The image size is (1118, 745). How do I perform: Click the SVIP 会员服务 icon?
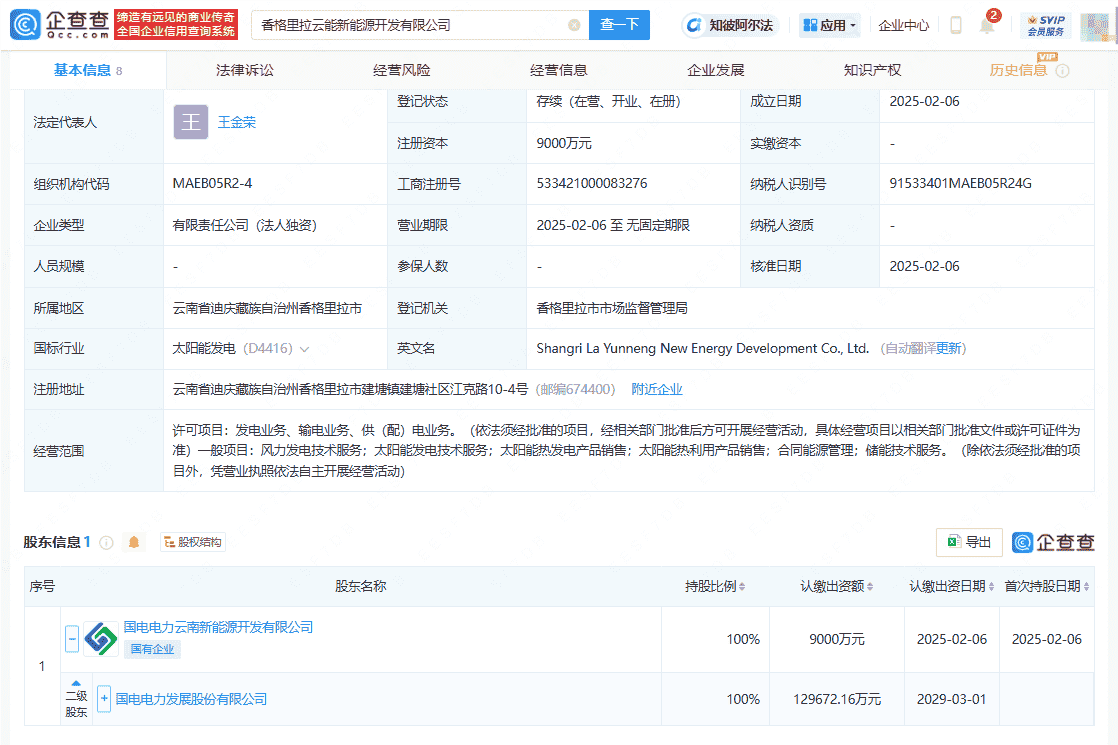point(1046,24)
